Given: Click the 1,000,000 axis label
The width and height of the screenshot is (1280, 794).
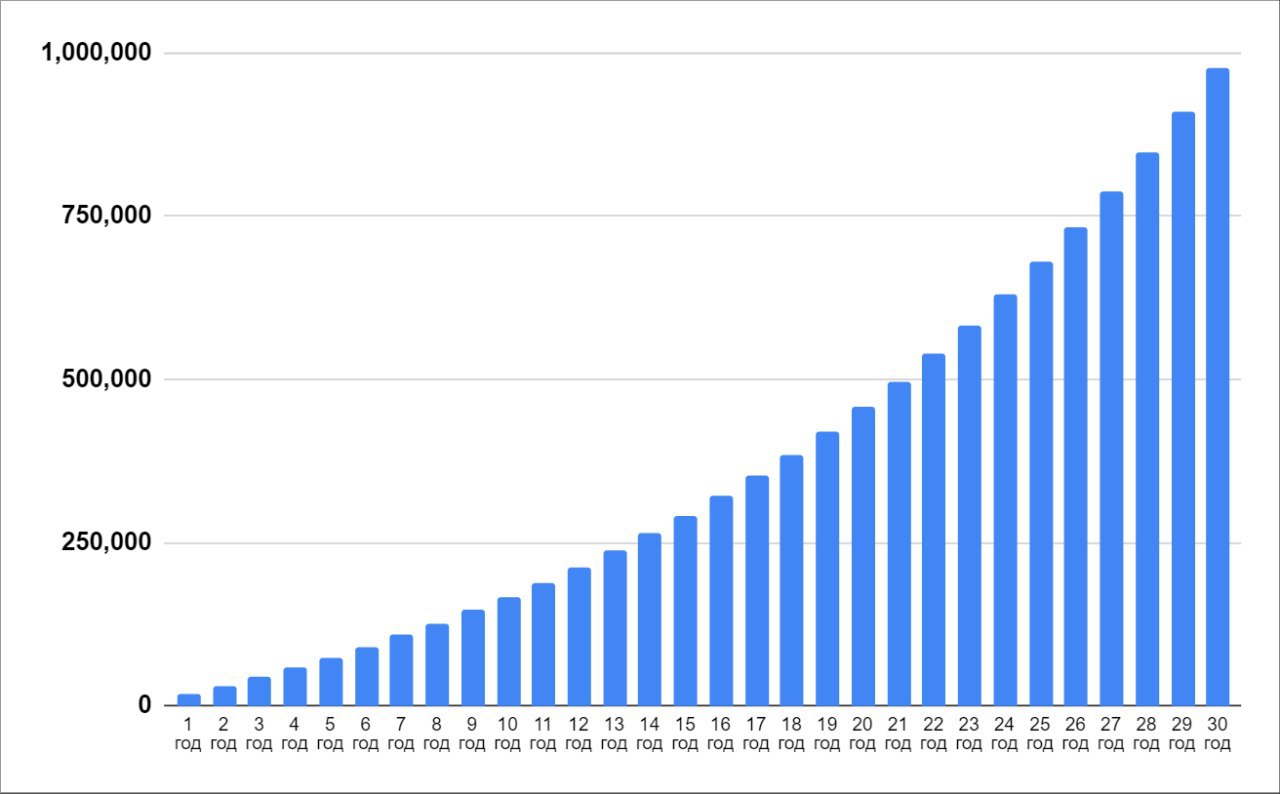Looking at the screenshot, I should [x=95, y=52].
